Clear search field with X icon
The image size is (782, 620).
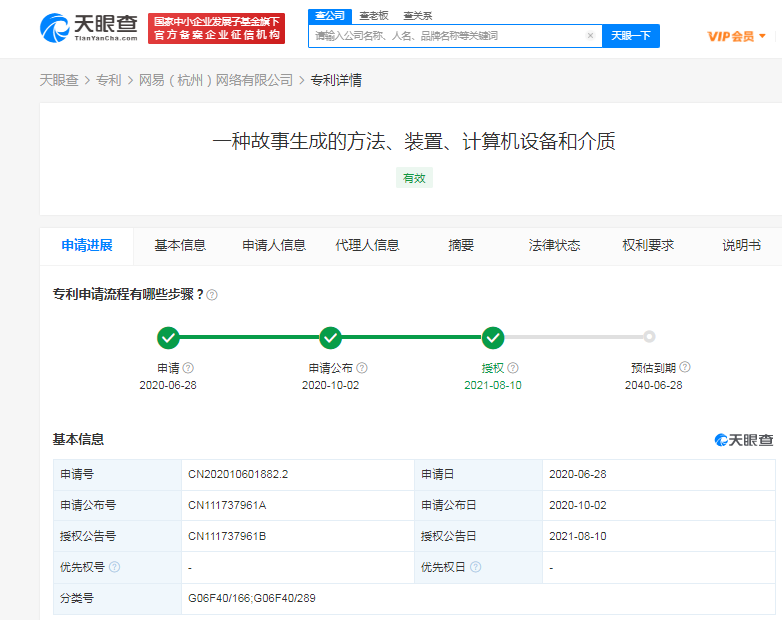point(590,36)
